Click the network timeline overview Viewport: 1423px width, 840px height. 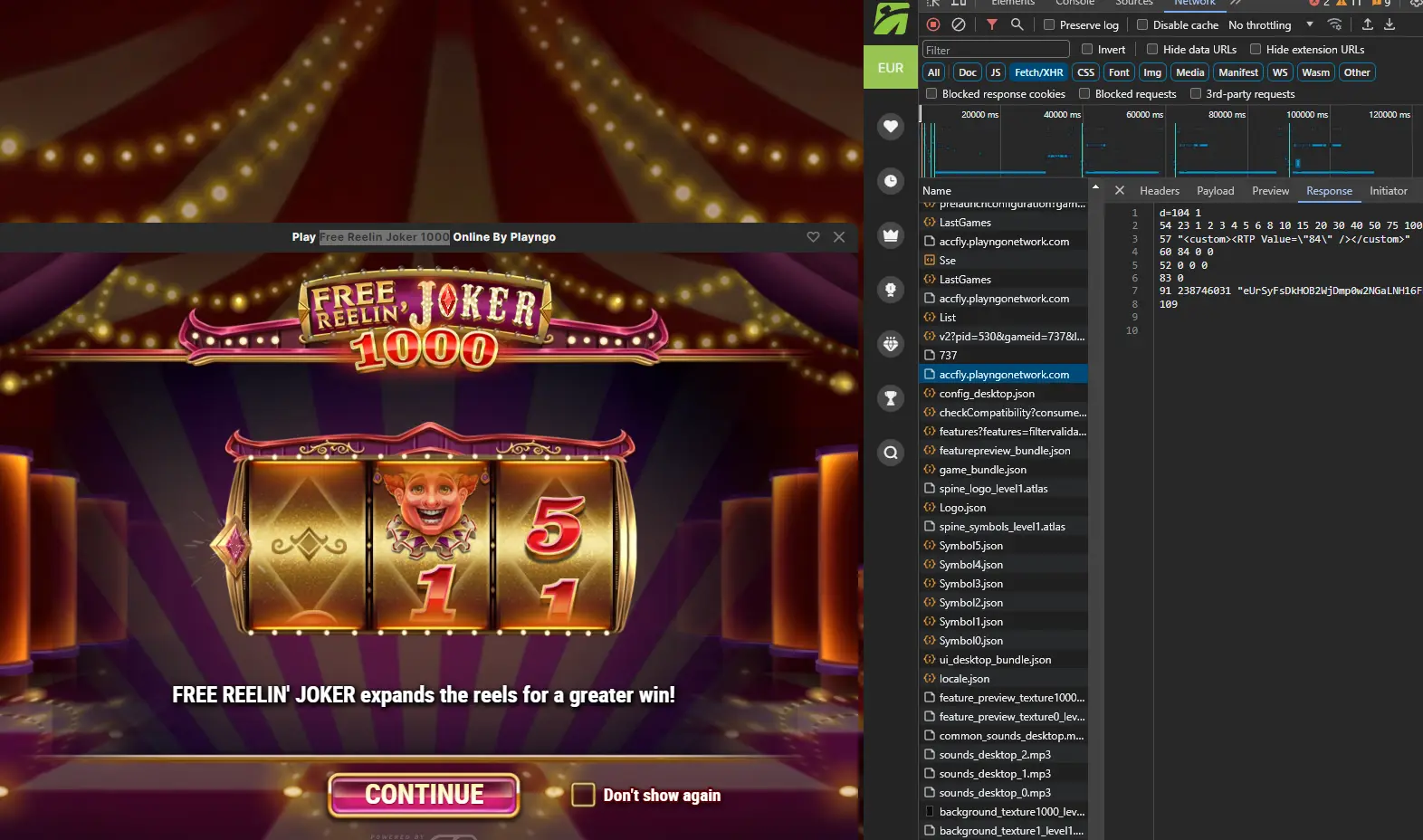tap(1170, 141)
